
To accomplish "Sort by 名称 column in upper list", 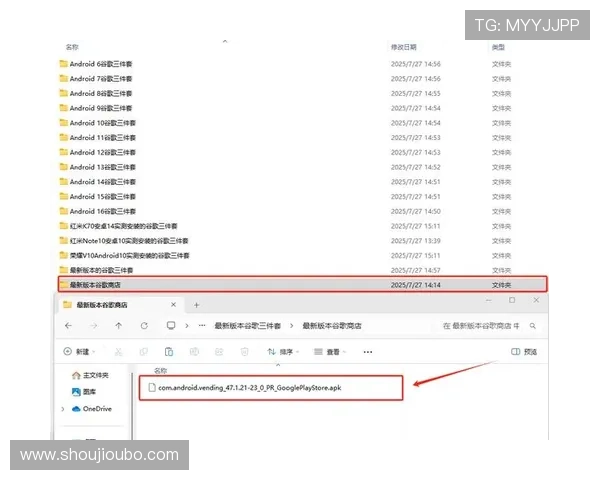I will (x=72, y=47).
